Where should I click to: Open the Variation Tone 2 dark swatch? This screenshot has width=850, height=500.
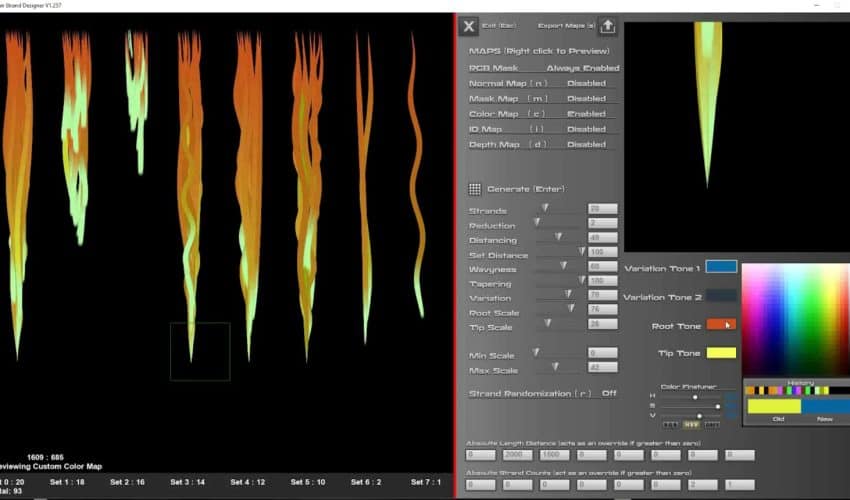(x=720, y=296)
